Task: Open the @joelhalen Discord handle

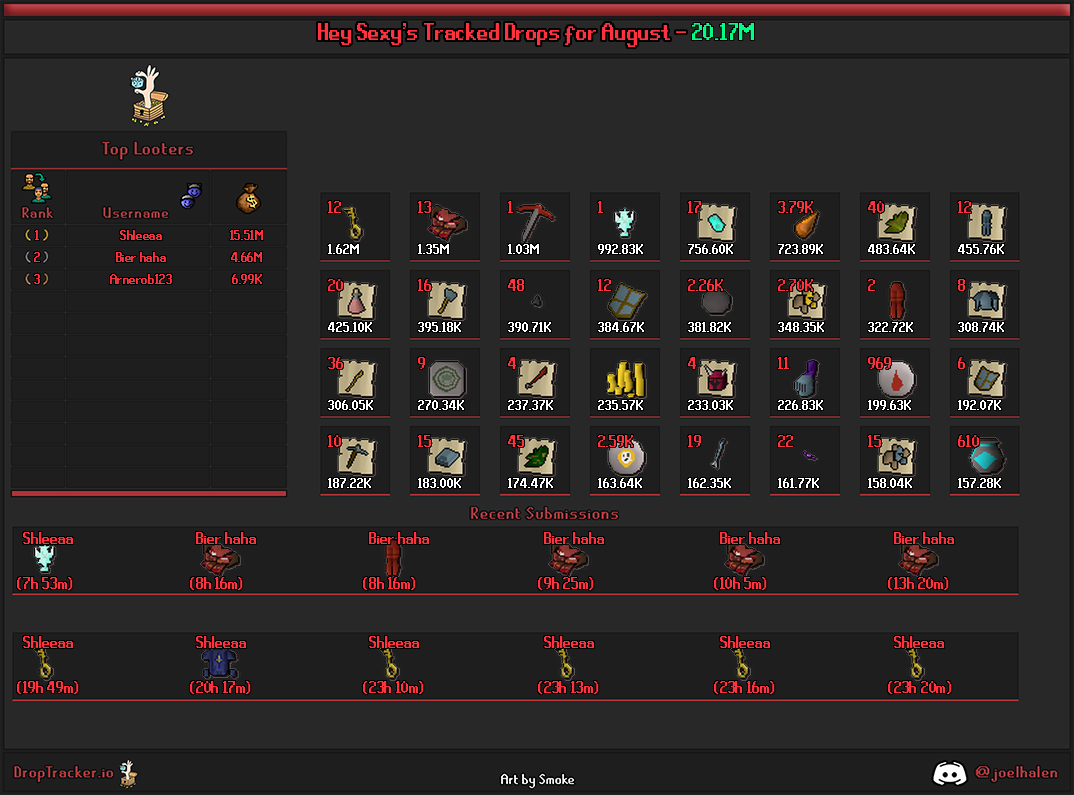Action: 1016,773
